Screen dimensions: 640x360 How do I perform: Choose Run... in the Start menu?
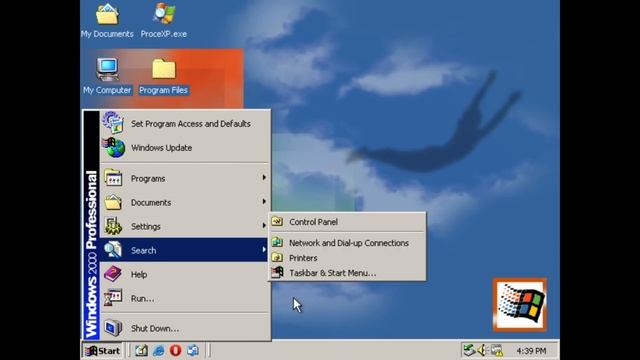pos(185,298)
